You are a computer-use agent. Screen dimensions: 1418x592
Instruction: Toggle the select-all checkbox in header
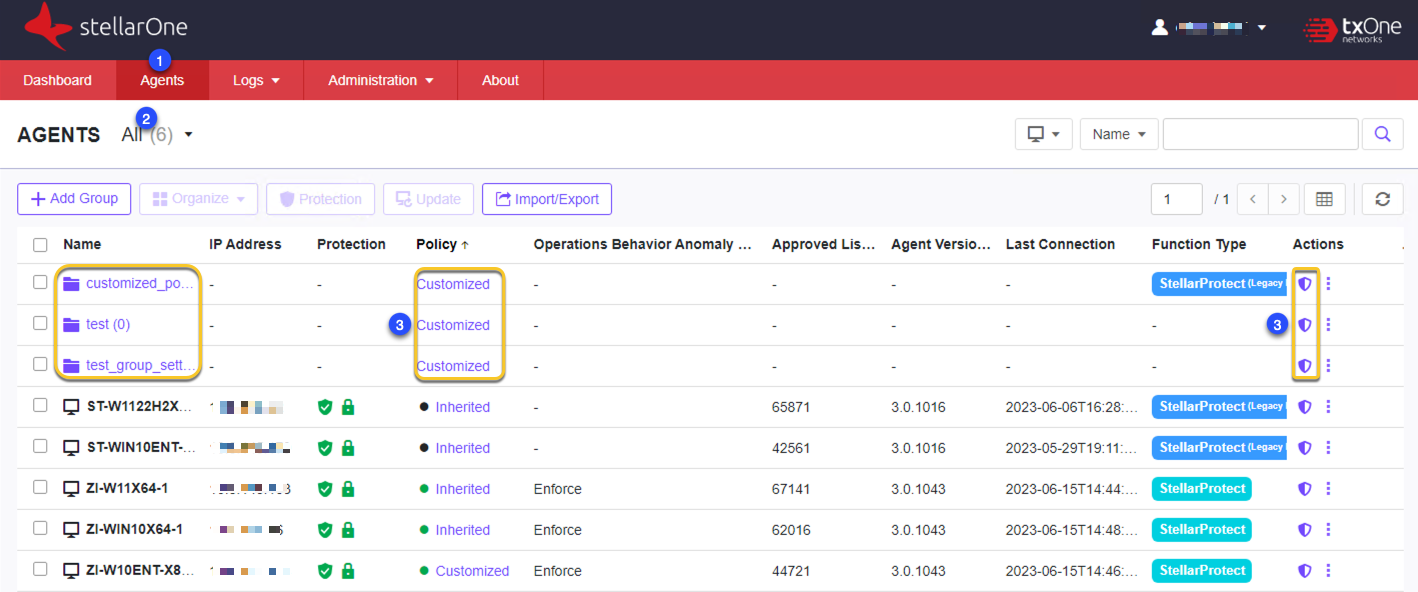point(40,245)
